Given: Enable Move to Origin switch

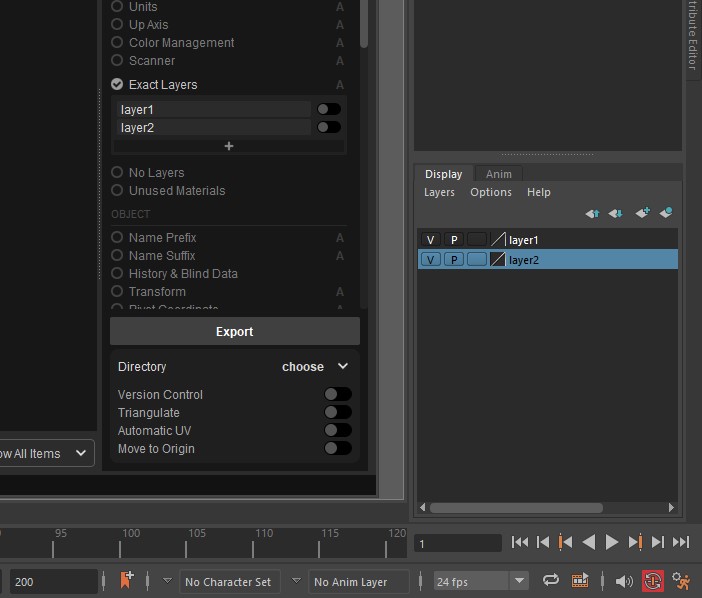Looking at the screenshot, I should point(338,448).
